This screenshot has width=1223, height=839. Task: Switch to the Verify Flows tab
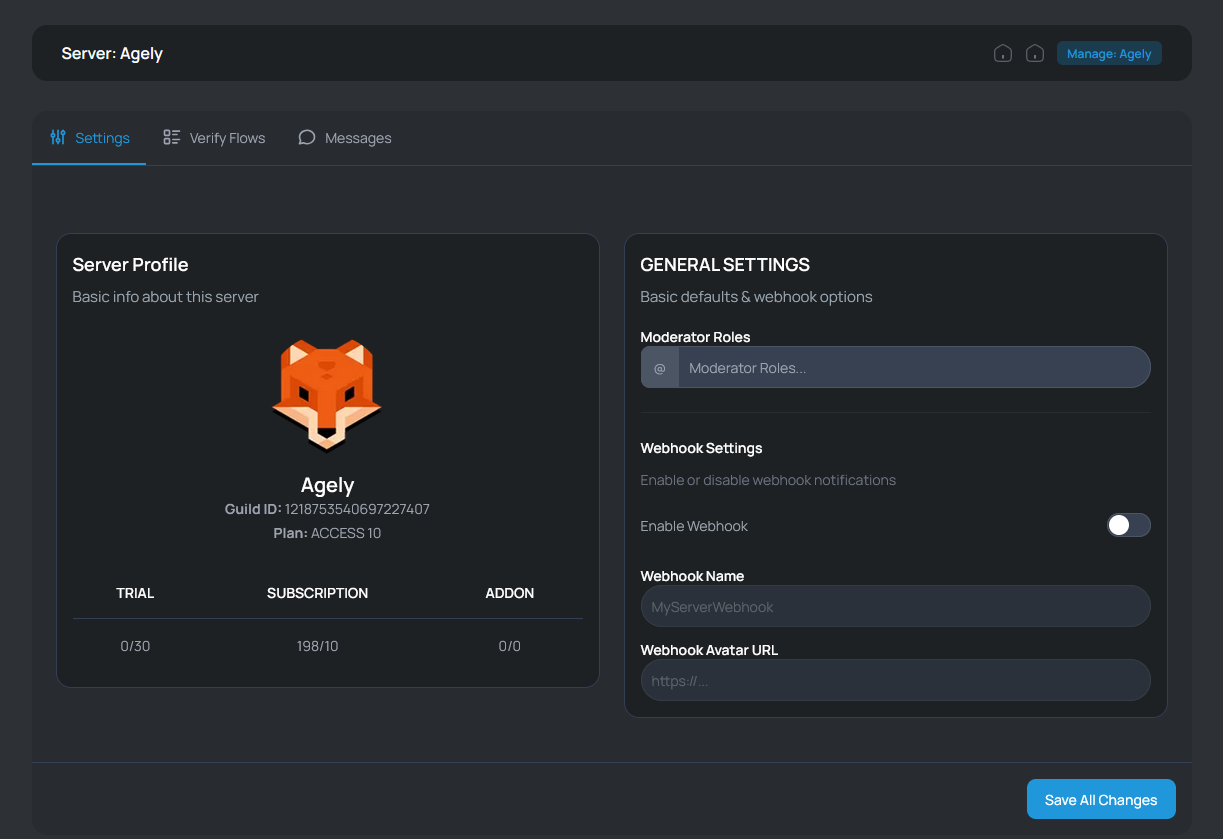(x=227, y=137)
